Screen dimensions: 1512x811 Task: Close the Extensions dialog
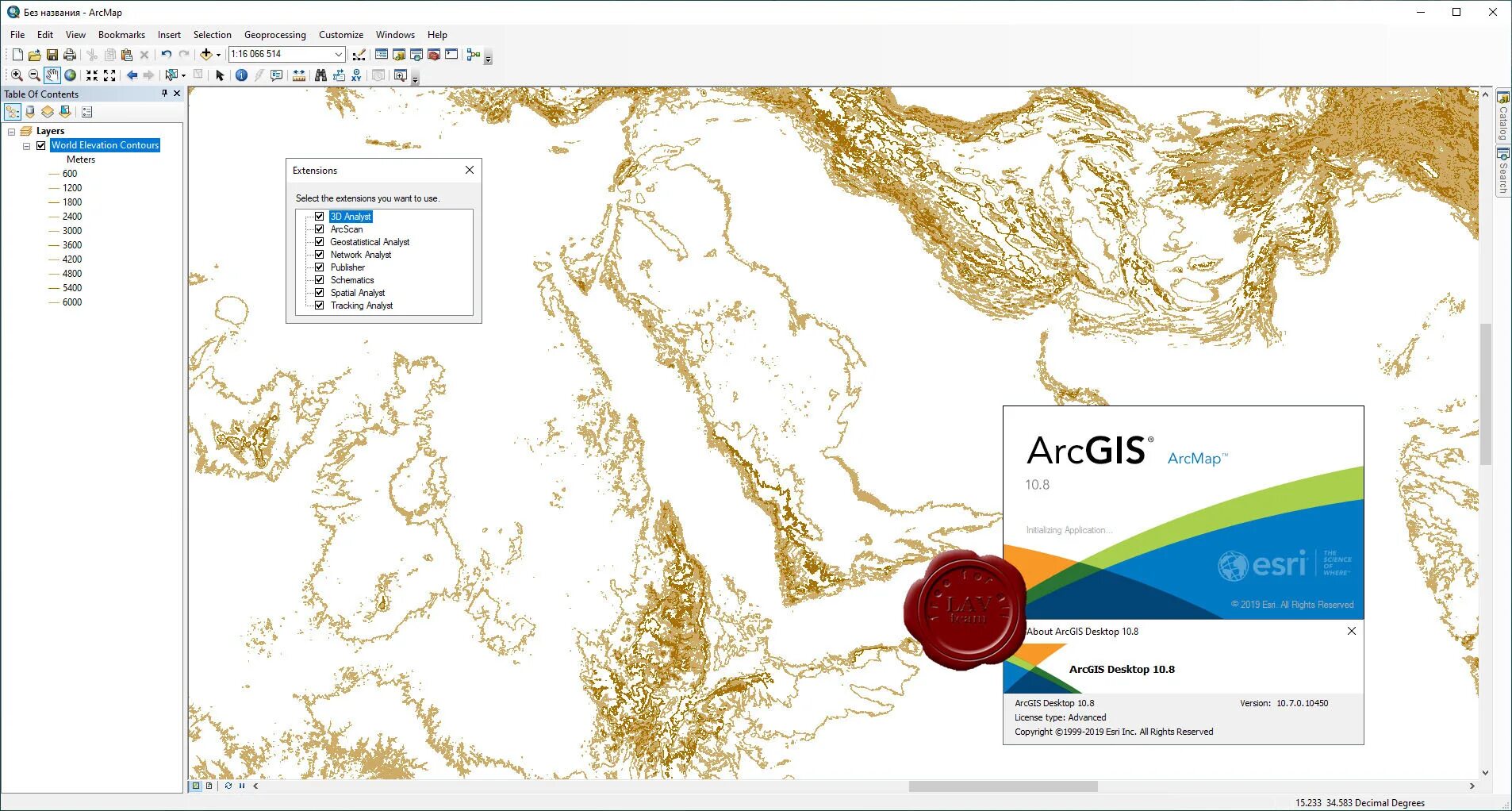[470, 170]
